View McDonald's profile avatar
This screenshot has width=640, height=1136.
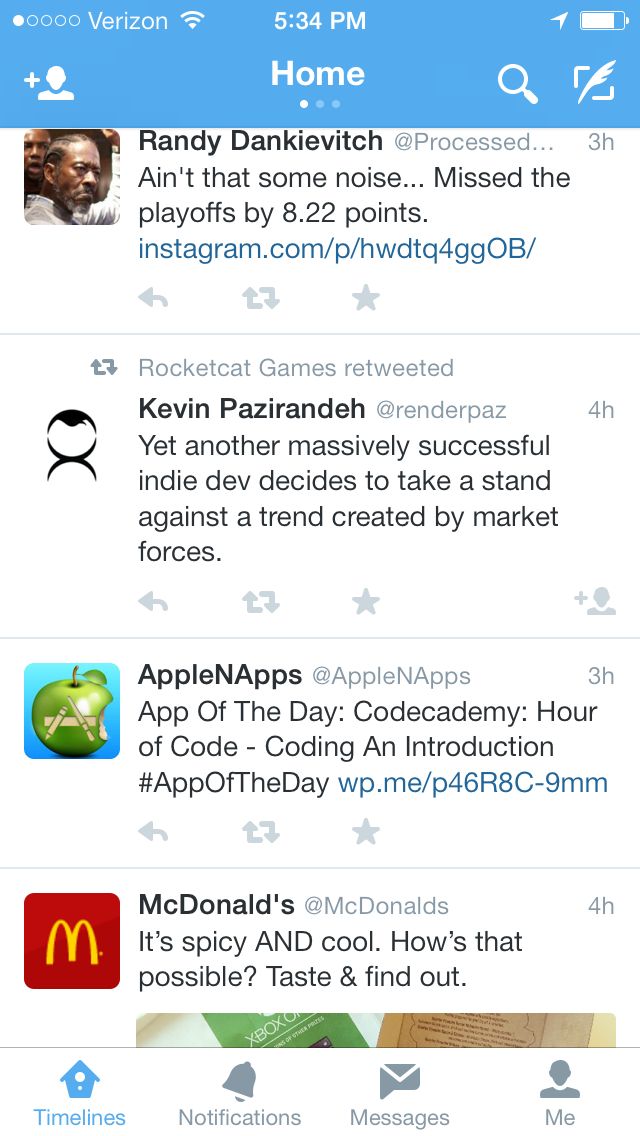tap(72, 940)
